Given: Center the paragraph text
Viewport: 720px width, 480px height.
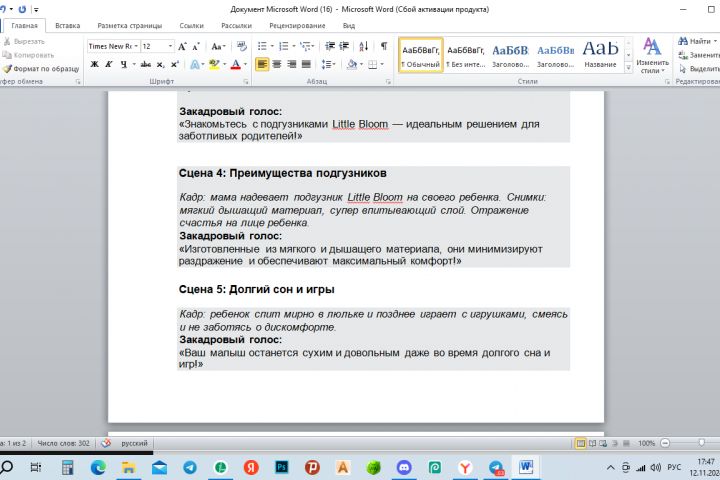Looking at the screenshot, I should (277, 64).
